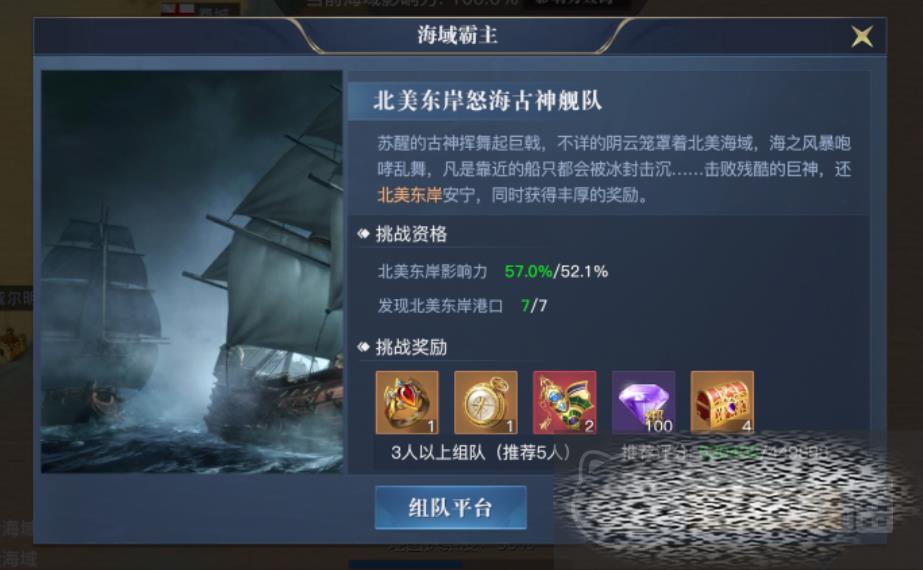Select the golden compass reward icon
This screenshot has width=923, height=570.
486,402
